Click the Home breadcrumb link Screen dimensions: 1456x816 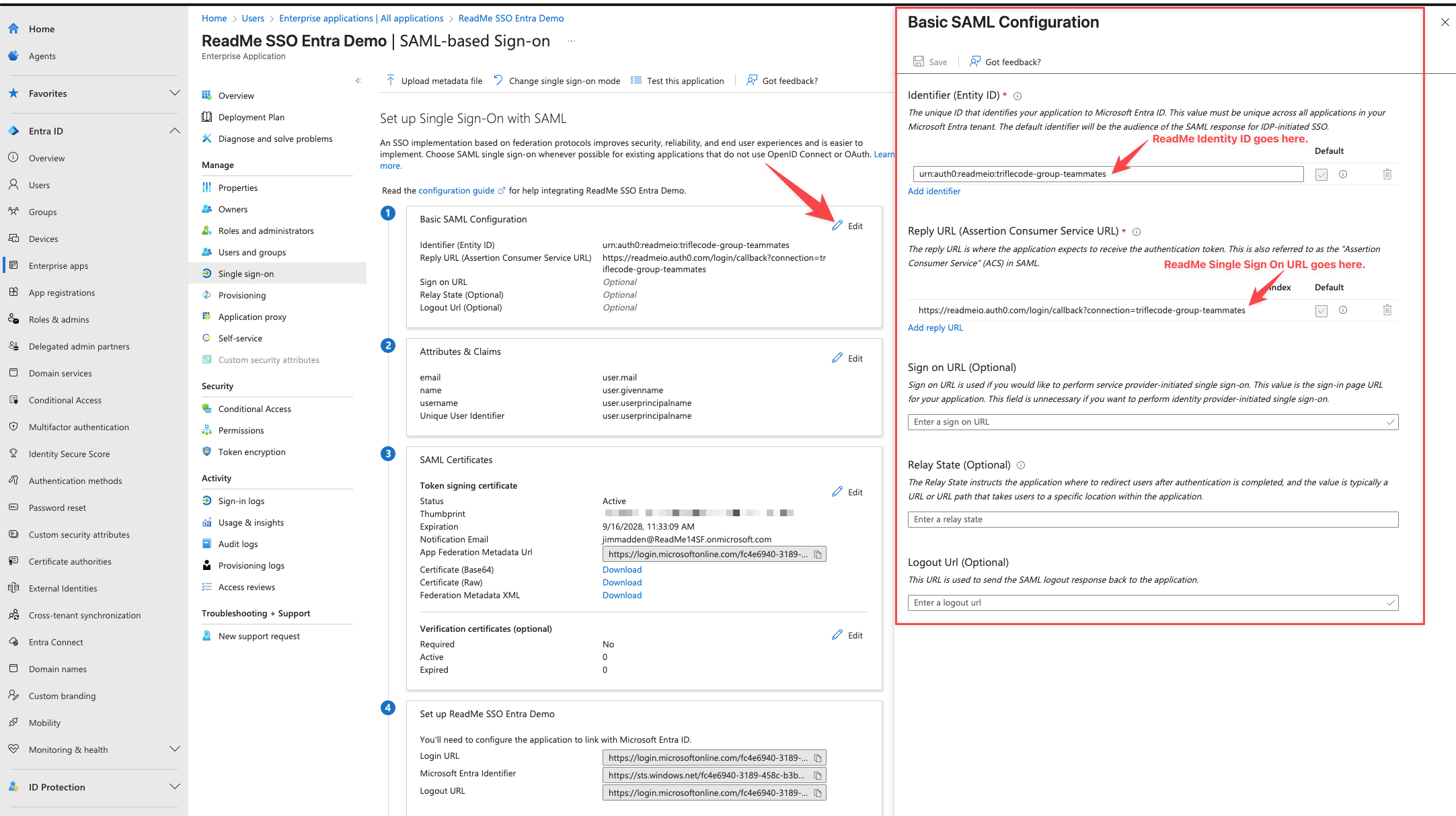pyautogui.click(x=214, y=18)
